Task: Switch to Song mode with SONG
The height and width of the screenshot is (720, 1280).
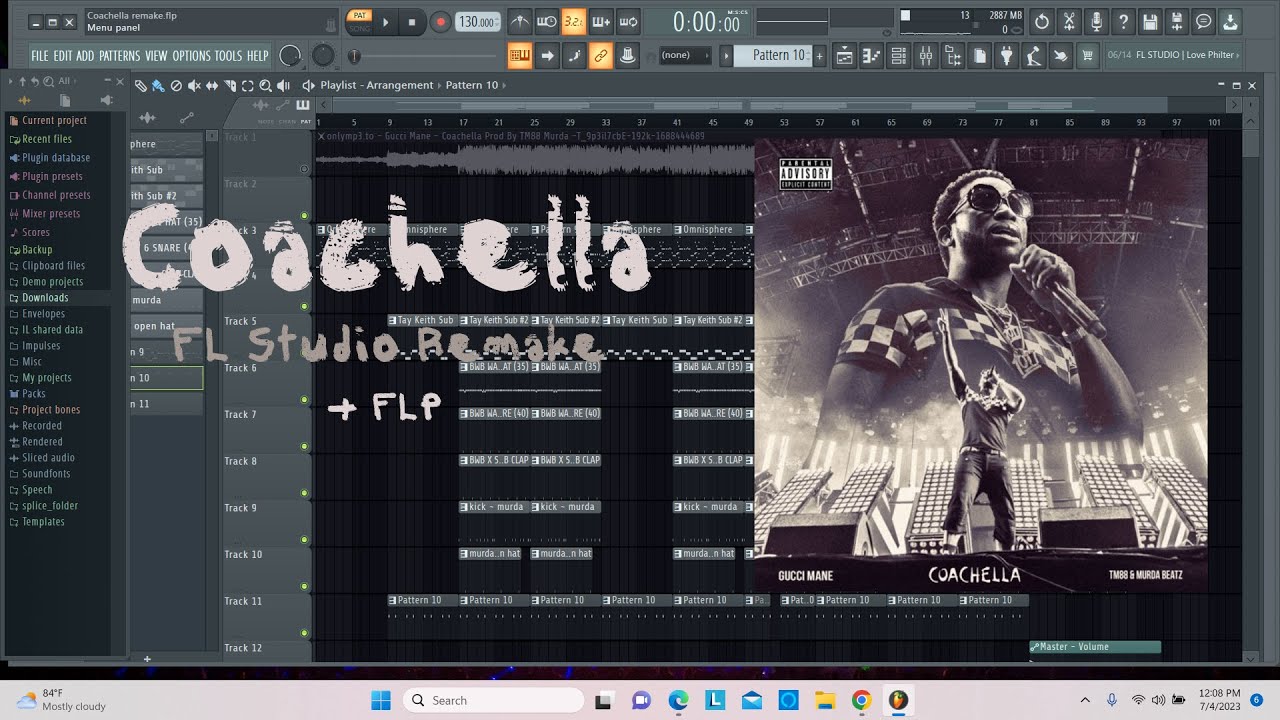Action: pos(359,27)
